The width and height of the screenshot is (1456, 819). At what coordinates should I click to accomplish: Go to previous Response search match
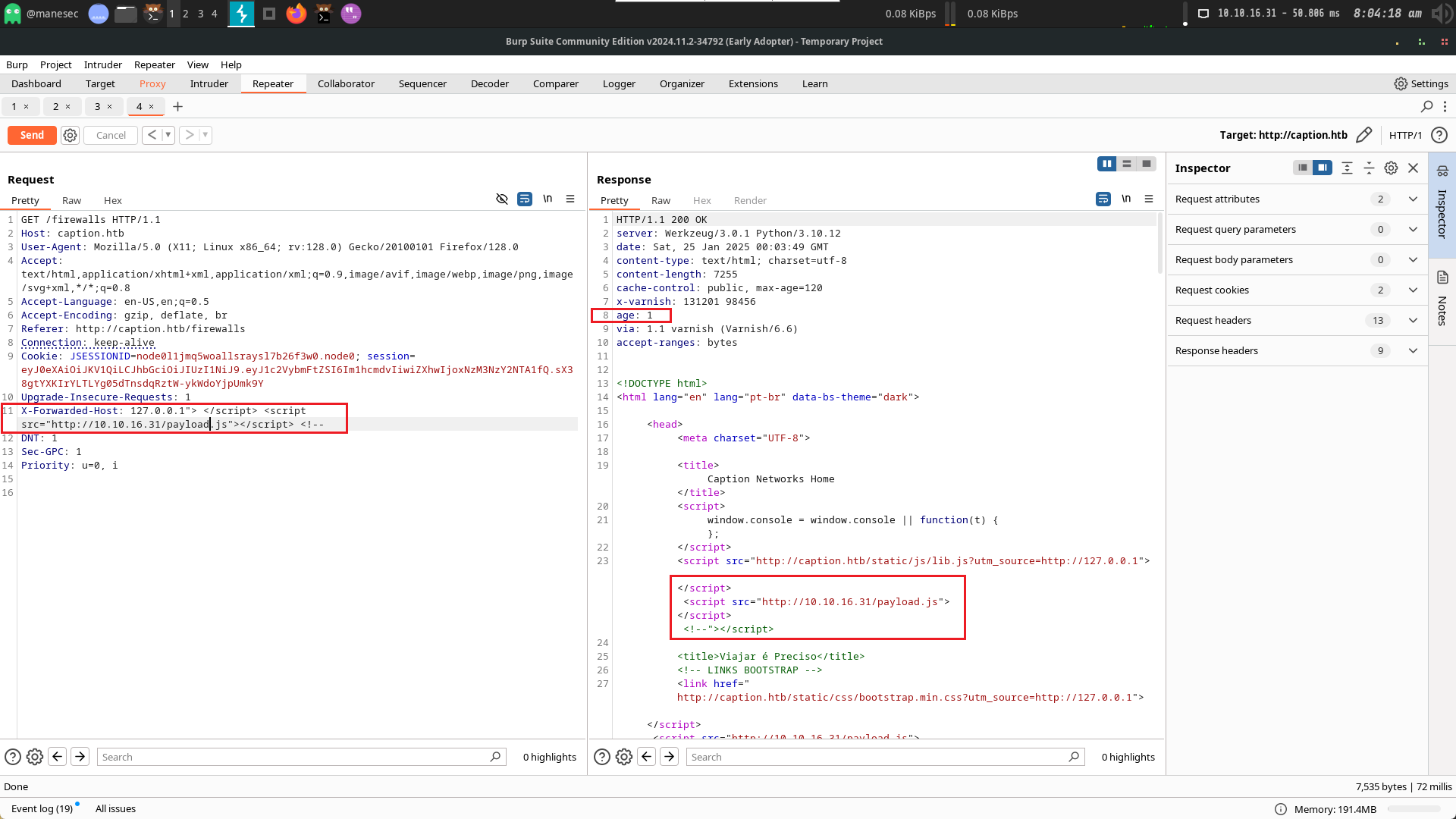click(x=647, y=757)
